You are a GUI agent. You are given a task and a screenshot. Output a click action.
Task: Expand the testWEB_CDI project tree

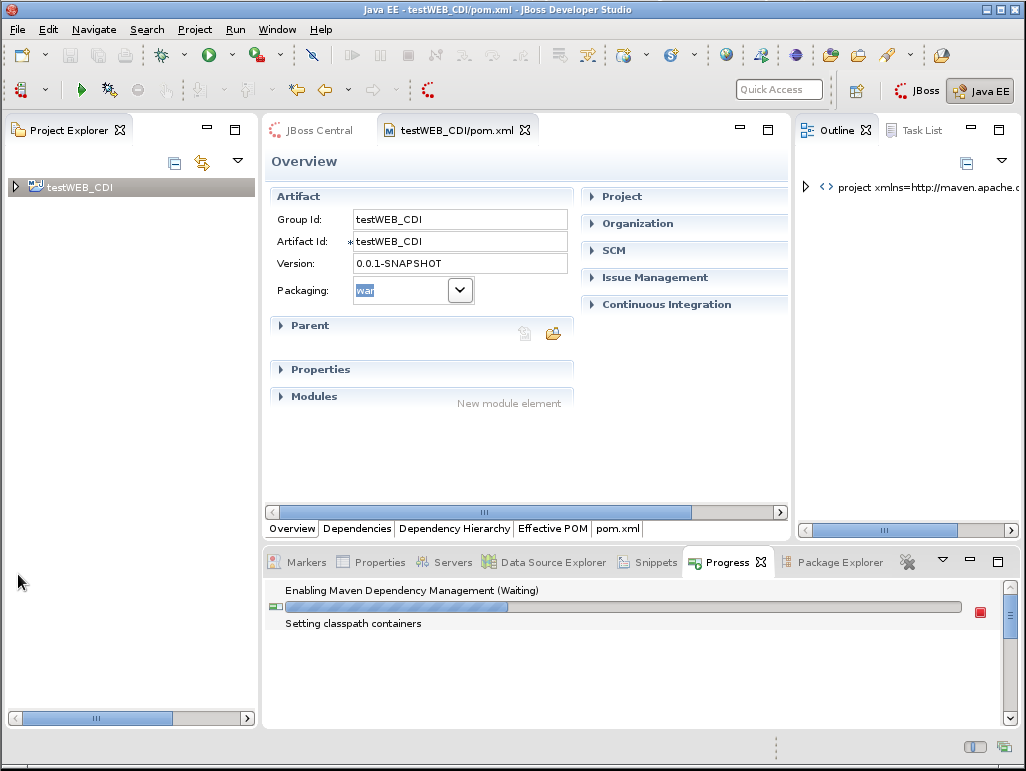[15, 187]
